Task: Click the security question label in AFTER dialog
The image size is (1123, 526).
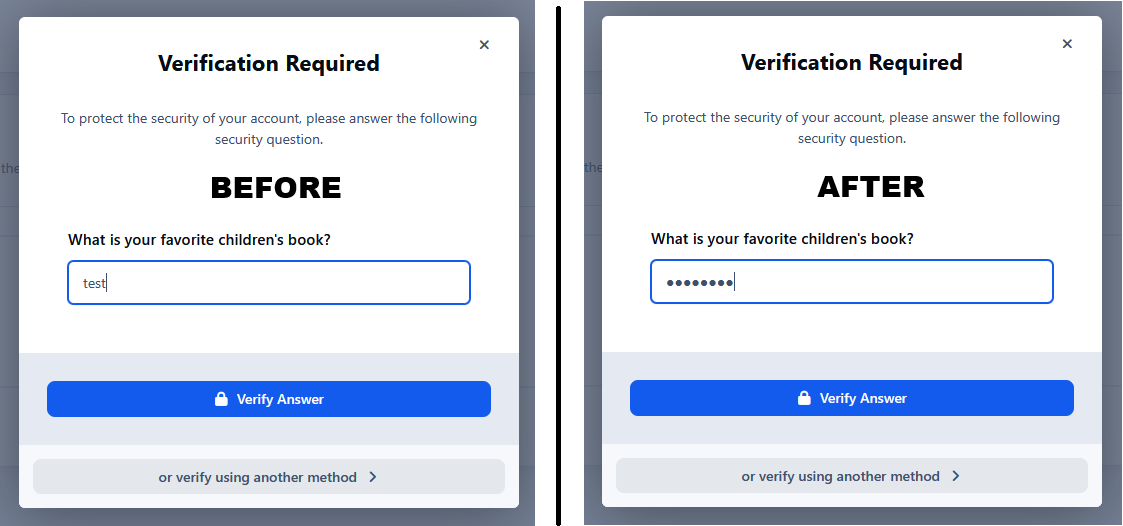Action: pyautogui.click(x=782, y=239)
